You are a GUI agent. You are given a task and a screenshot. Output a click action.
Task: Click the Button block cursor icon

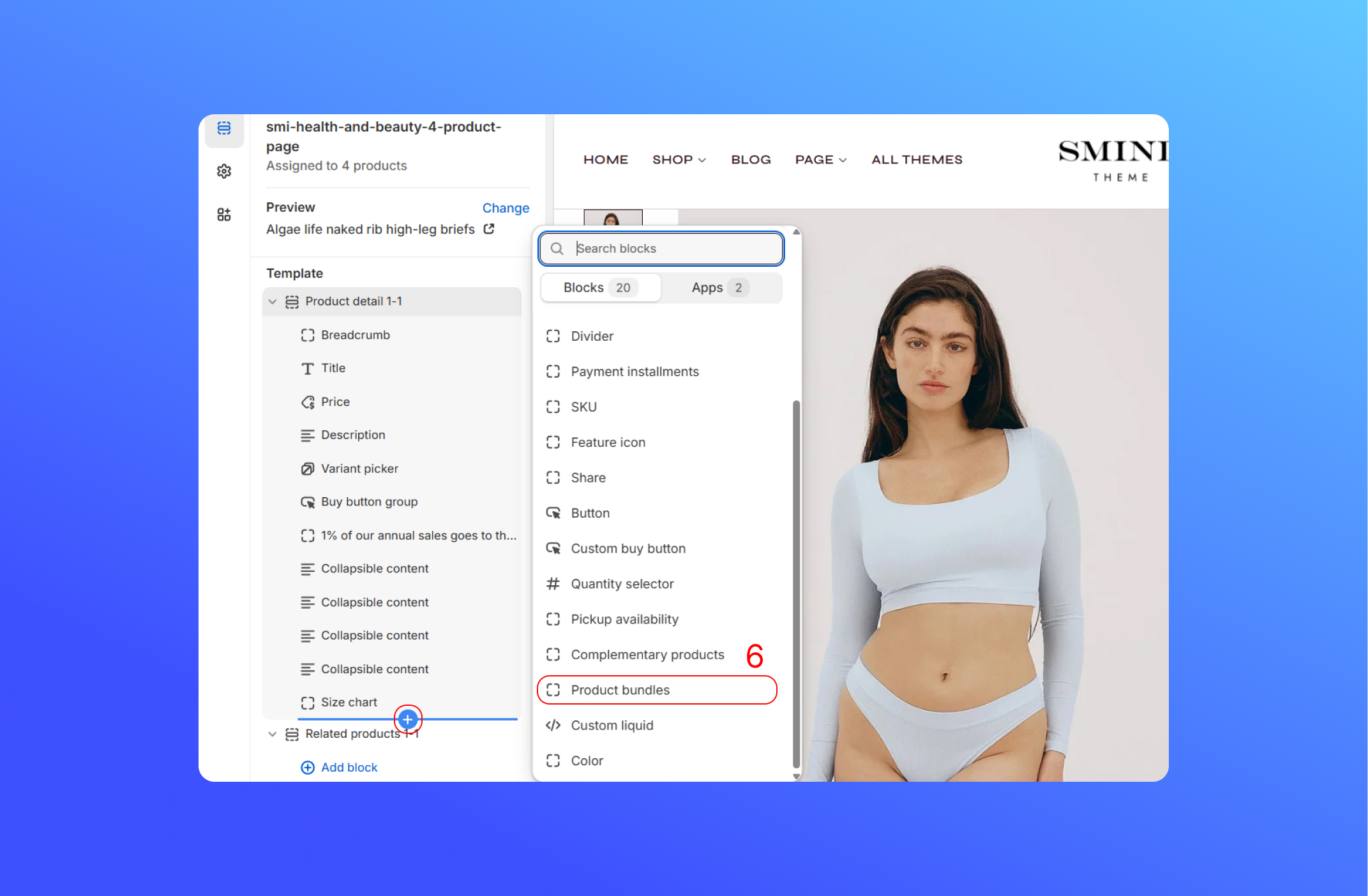553,513
